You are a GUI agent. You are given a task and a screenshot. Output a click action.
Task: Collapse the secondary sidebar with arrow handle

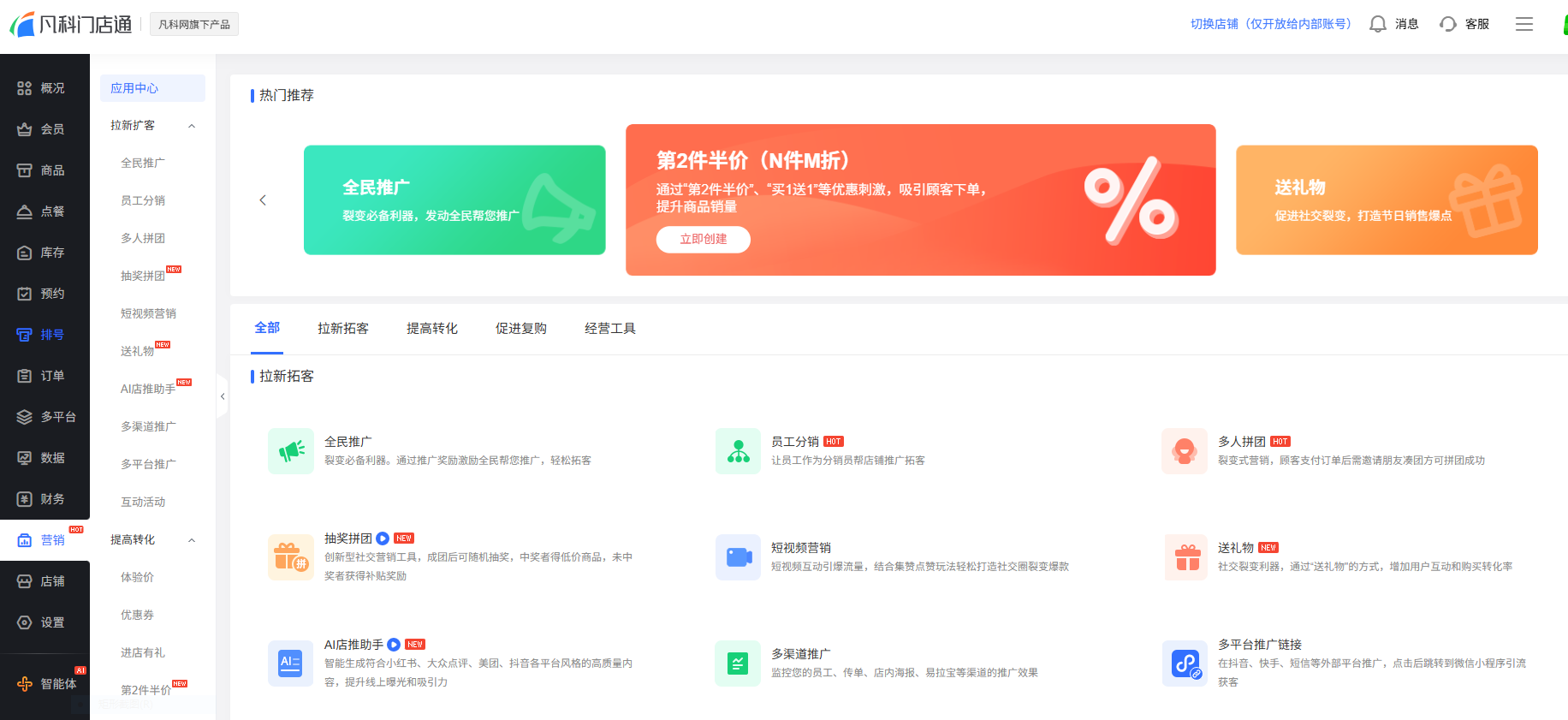[223, 396]
